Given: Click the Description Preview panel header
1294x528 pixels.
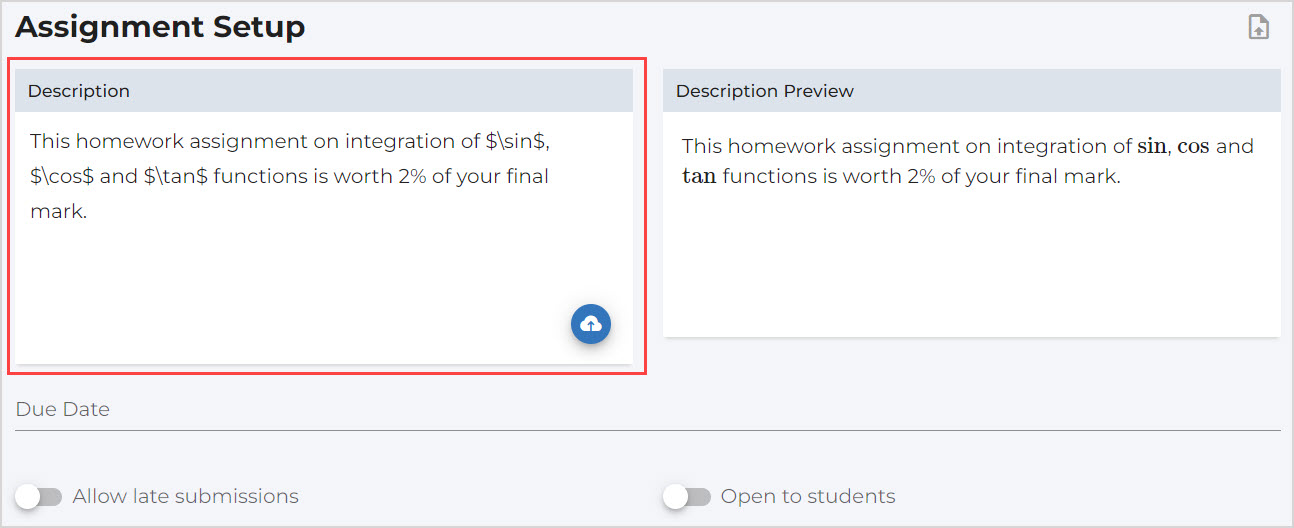Looking at the screenshot, I should pos(971,91).
